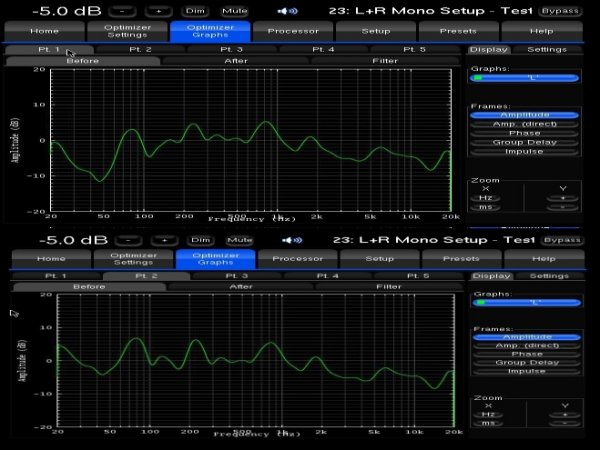Toggle Dim in the lower window
Viewport: 600px width, 450px height.
click(x=201, y=240)
